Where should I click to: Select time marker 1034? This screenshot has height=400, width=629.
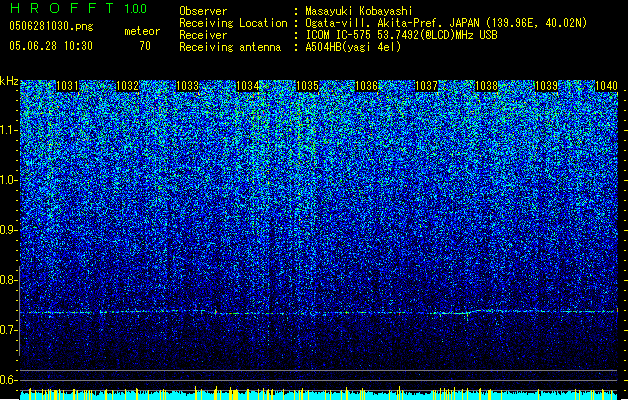[x=248, y=86]
